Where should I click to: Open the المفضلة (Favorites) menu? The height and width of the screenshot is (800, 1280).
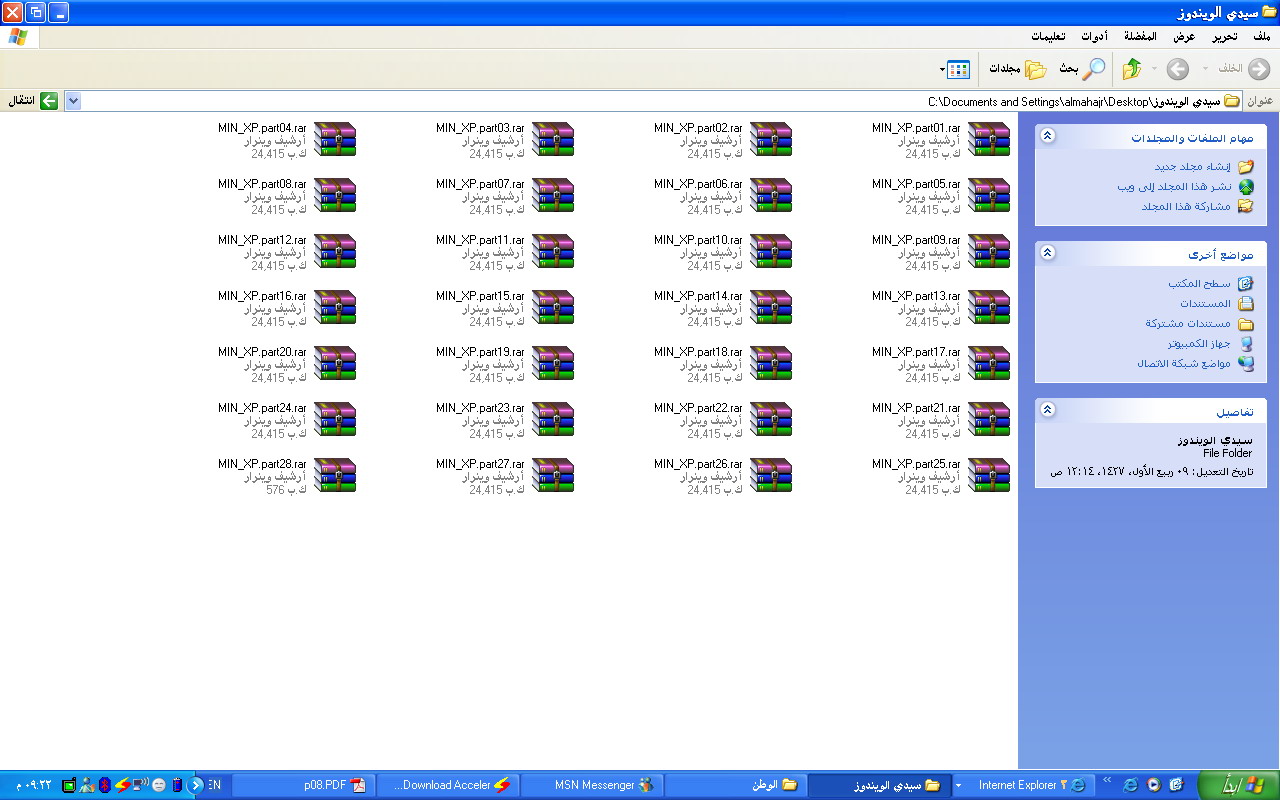(x=1140, y=37)
